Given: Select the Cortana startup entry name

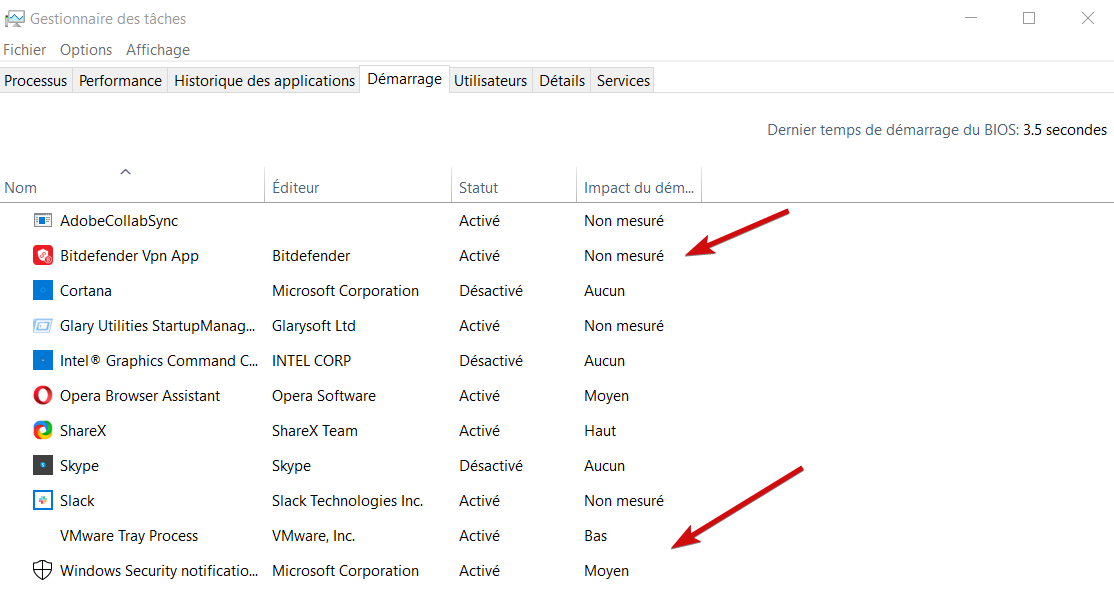Looking at the screenshot, I should click(x=85, y=290).
